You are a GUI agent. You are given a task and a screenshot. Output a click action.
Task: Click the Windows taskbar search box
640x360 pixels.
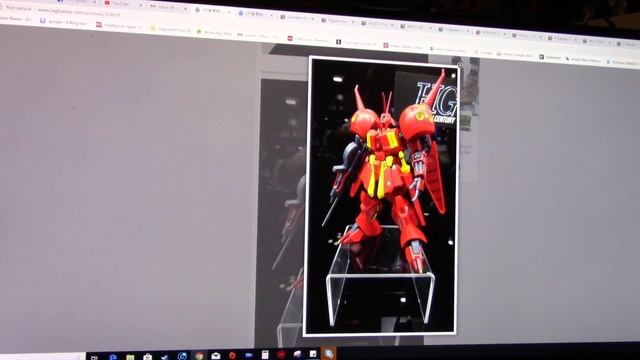point(43,357)
